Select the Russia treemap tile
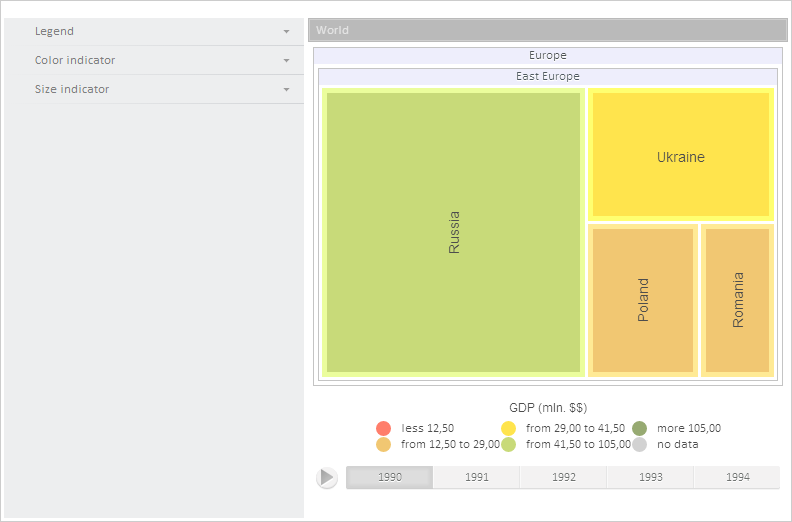Screen dimensions: 792x522 click(454, 232)
